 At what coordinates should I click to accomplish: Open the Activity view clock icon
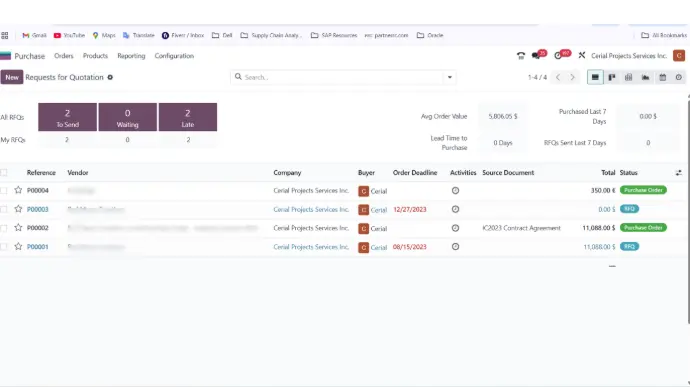point(679,77)
